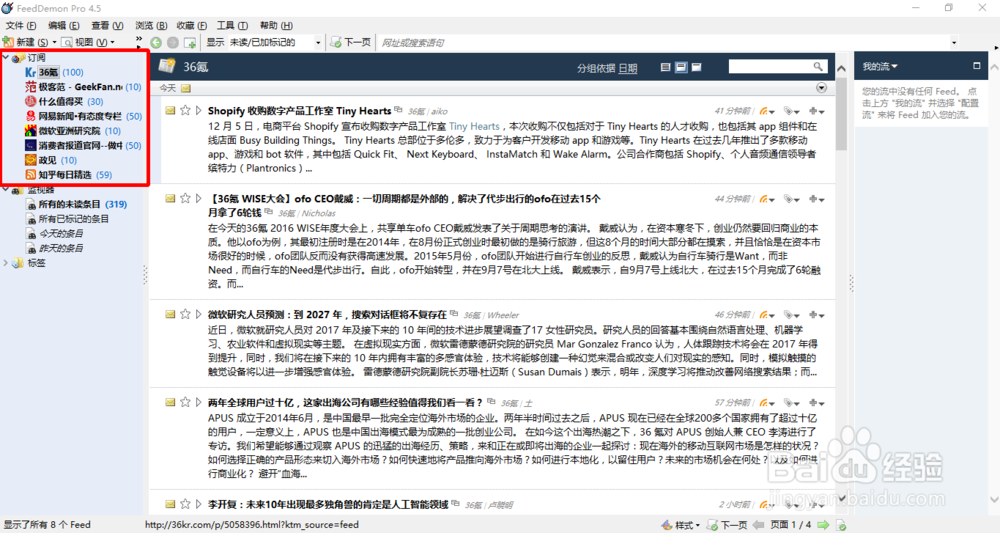Star the Shopify Tiny Hearts article
This screenshot has height=533, width=1000.
pos(185,110)
